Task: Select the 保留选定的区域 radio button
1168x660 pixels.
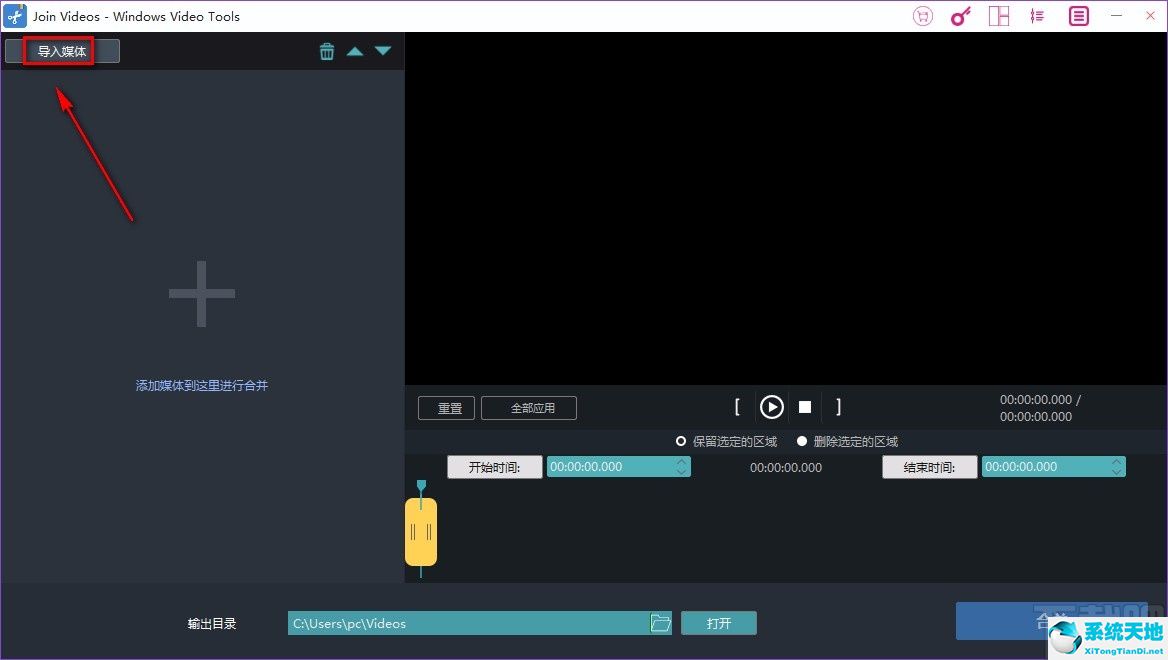Action: click(x=681, y=441)
